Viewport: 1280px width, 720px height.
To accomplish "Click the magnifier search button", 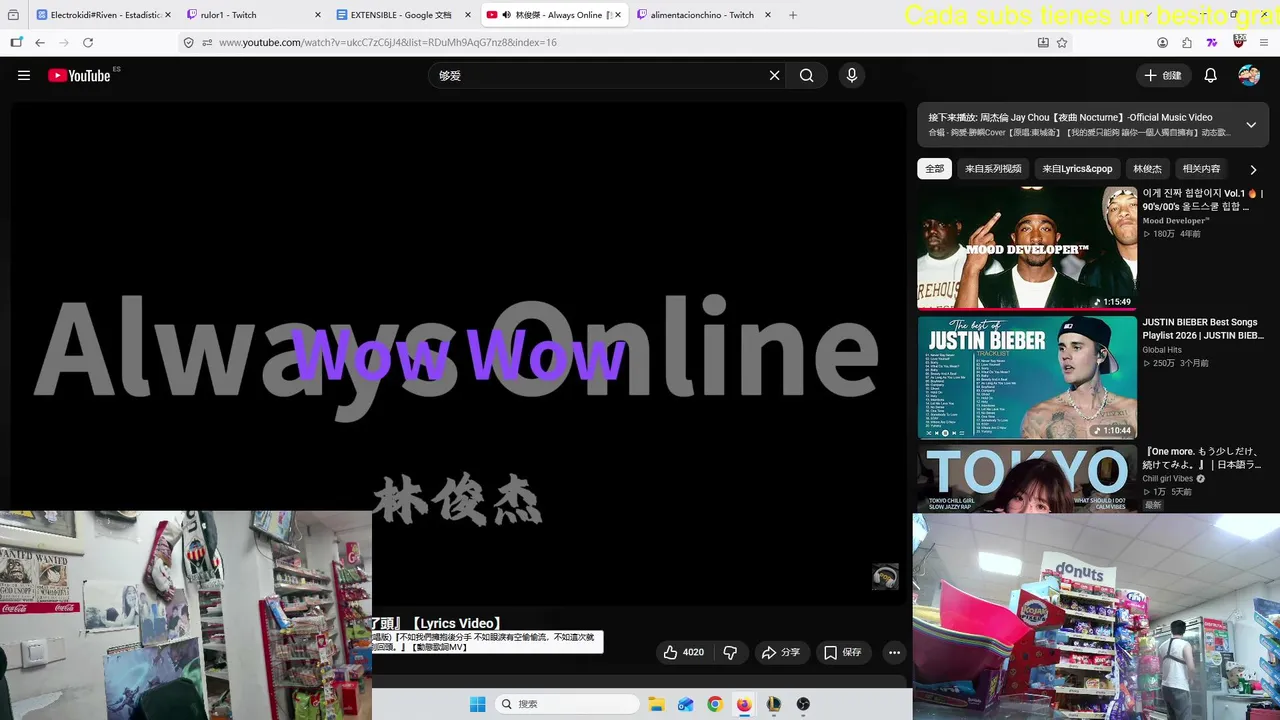I will tap(806, 75).
